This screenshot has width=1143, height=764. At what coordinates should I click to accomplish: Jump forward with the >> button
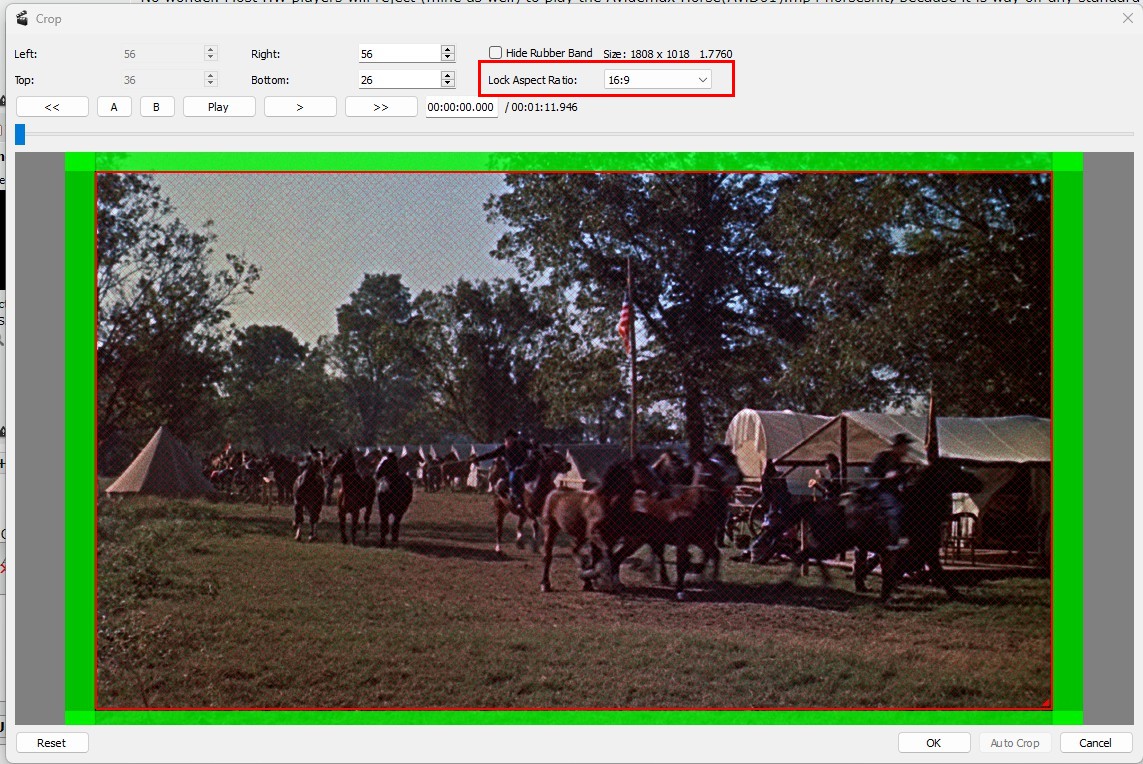(381, 106)
